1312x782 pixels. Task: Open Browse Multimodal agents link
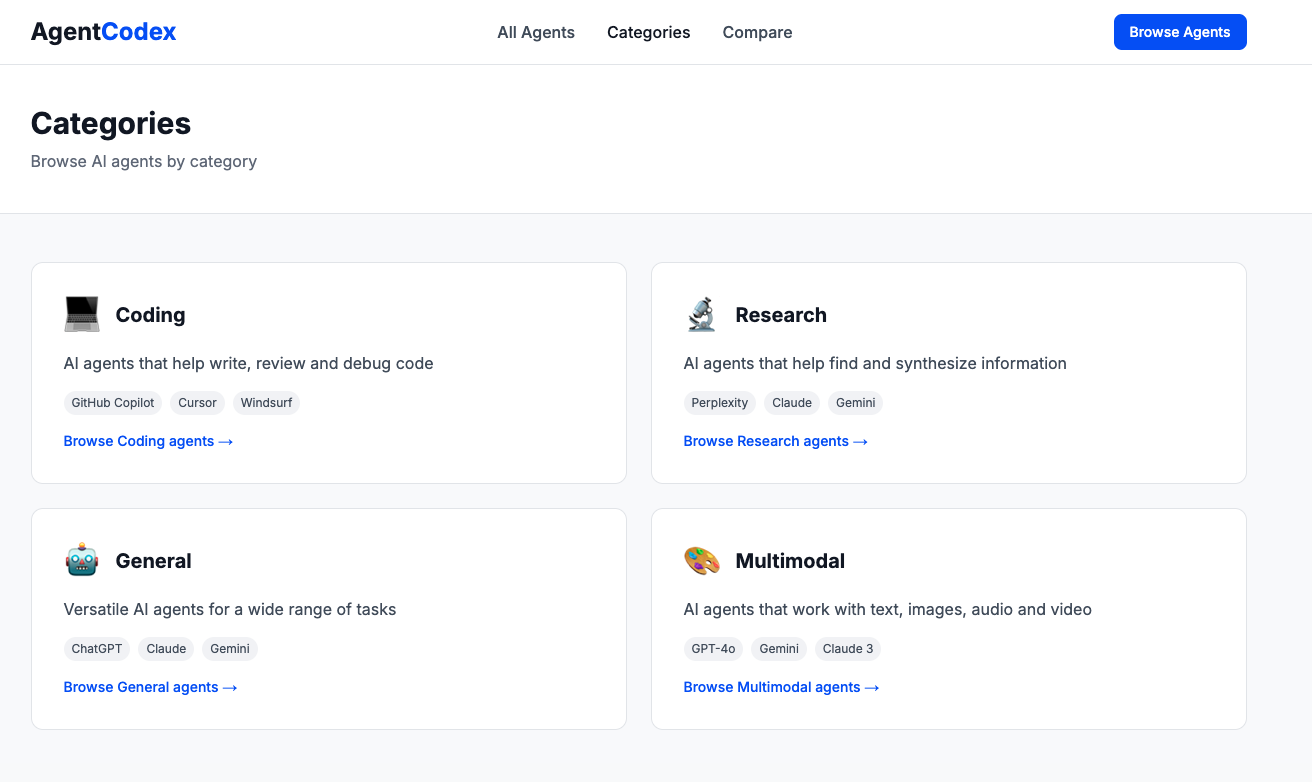pyautogui.click(x=781, y=687)
